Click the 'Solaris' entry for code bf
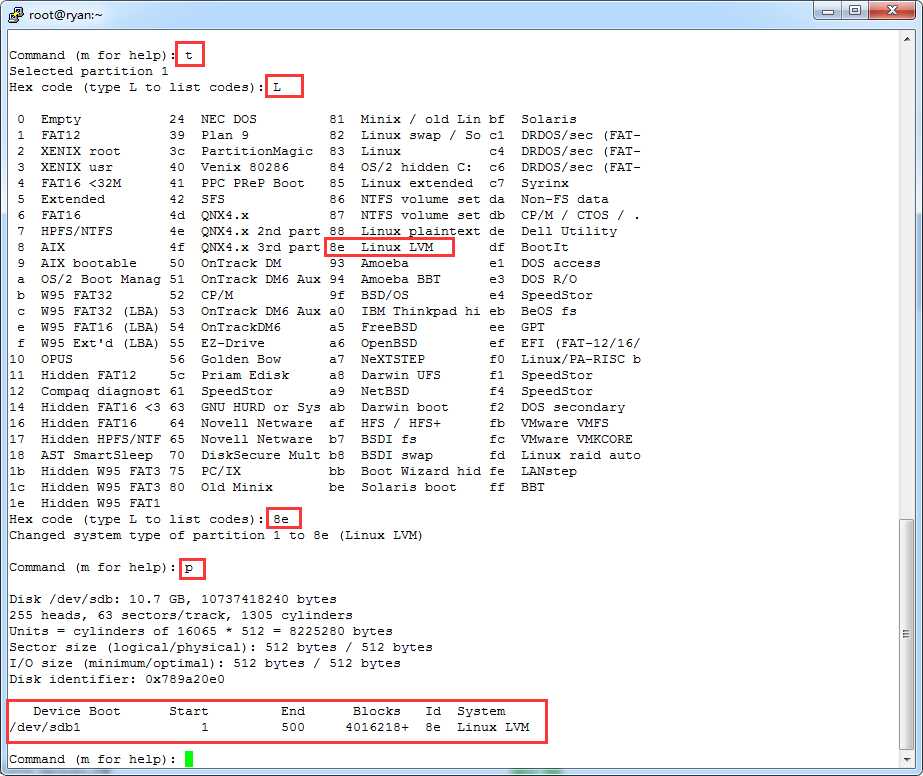 pyautogui.click(x=549, y=120)
